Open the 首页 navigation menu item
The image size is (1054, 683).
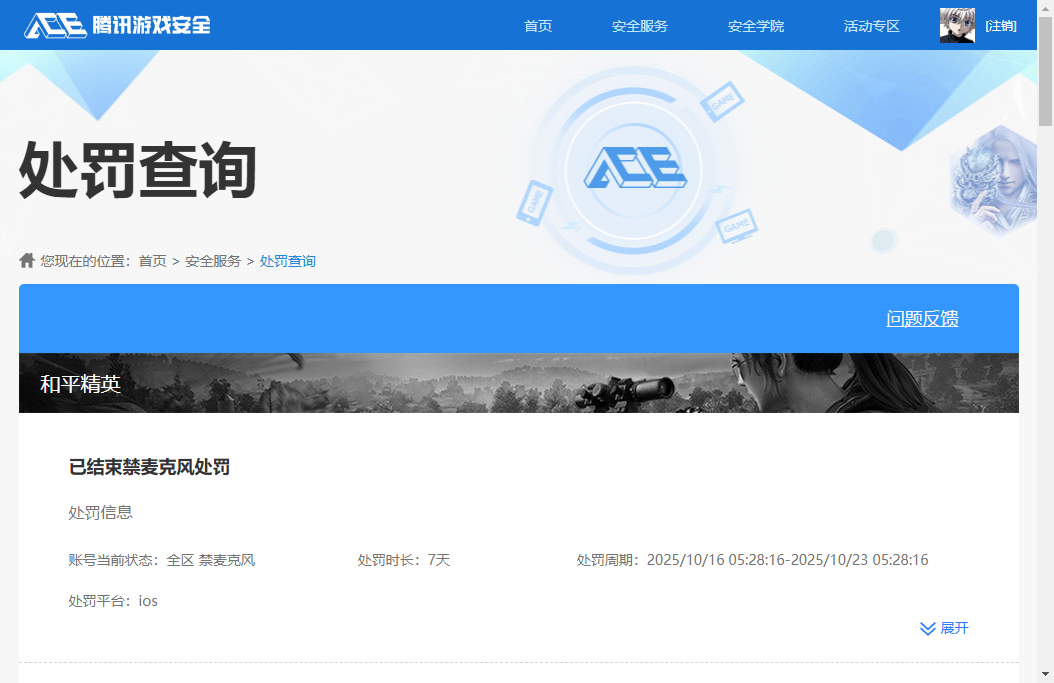pyautogui.click(x=538, y=26)
